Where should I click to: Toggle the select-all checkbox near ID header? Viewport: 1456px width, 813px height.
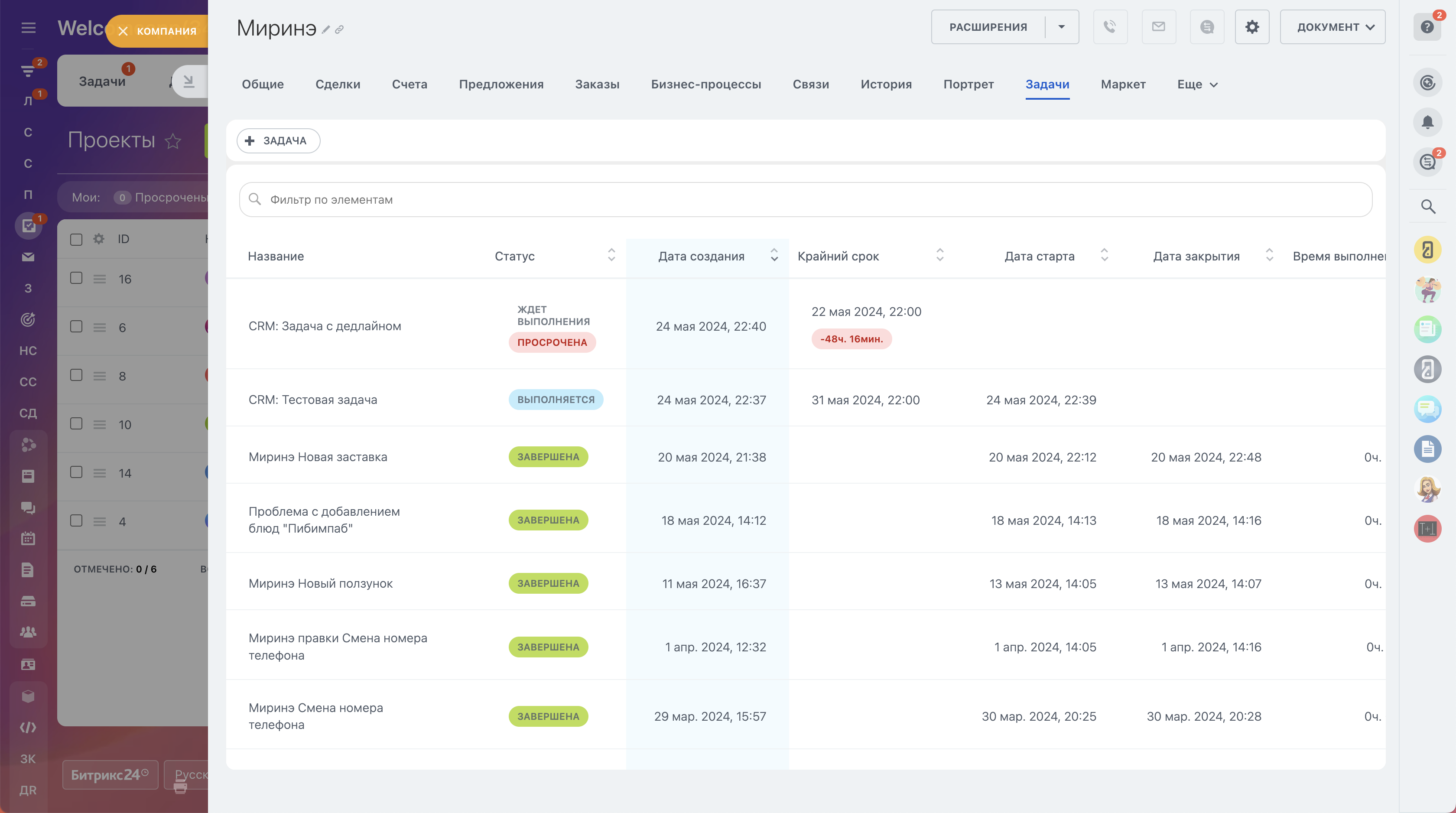[x=76, y=239]
